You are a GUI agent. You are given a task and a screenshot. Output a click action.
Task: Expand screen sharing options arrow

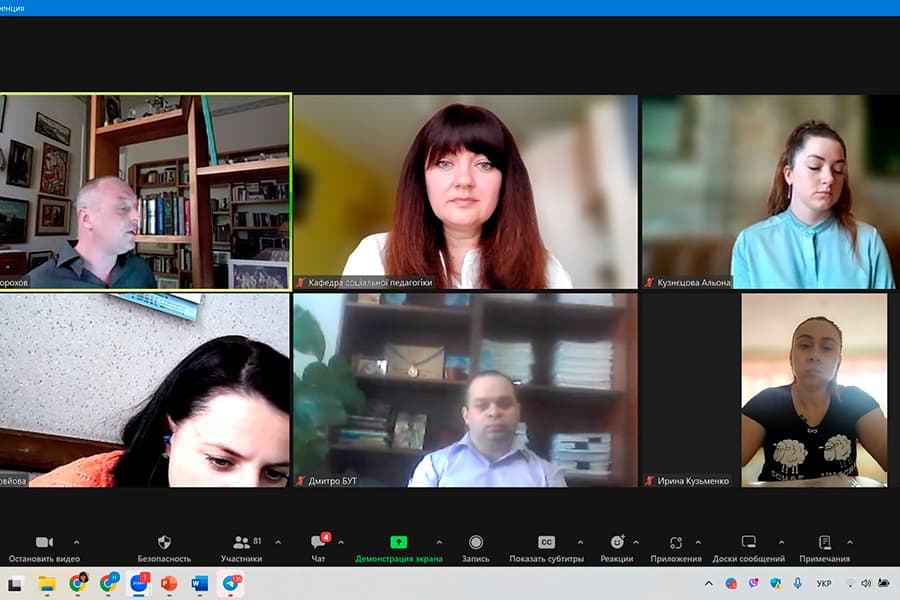tap(439, 541)
